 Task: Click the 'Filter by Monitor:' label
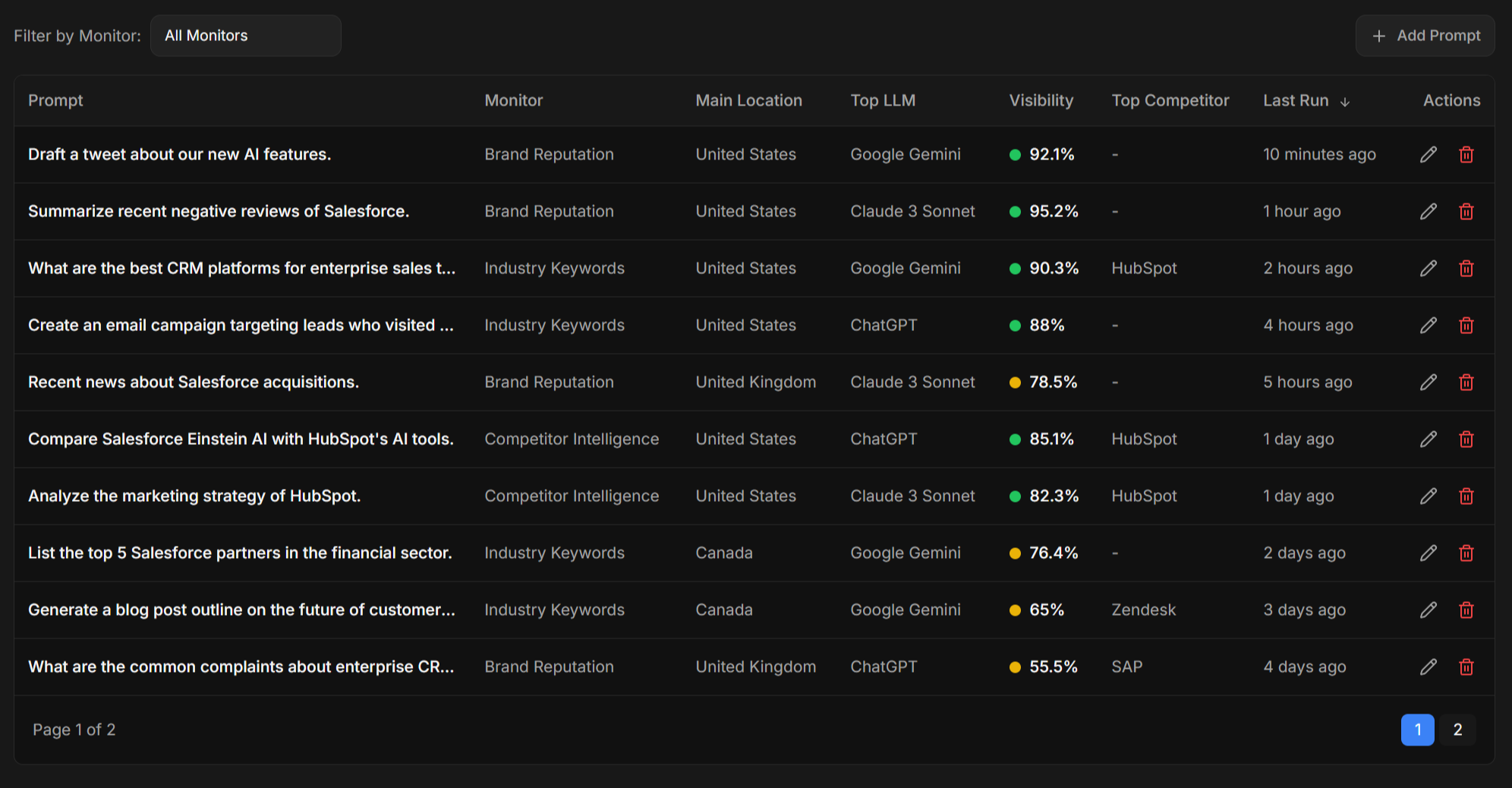pos(77,36)
